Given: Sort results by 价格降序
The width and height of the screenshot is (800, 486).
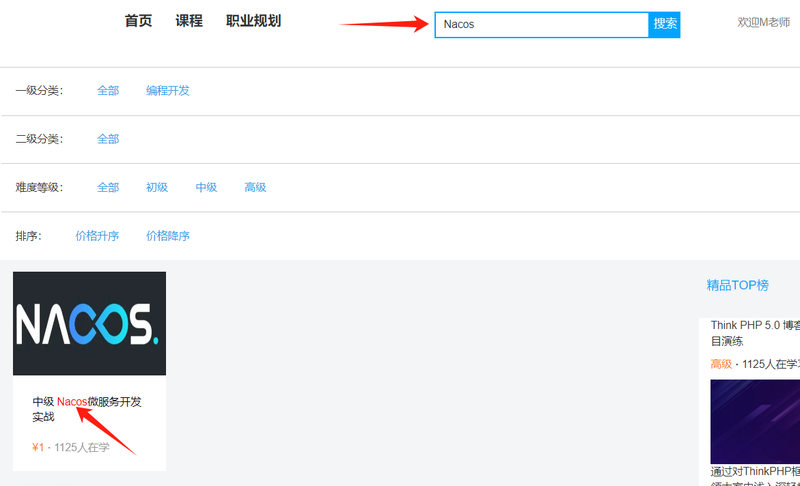Looking at the screenshot, I should [168, 236].
